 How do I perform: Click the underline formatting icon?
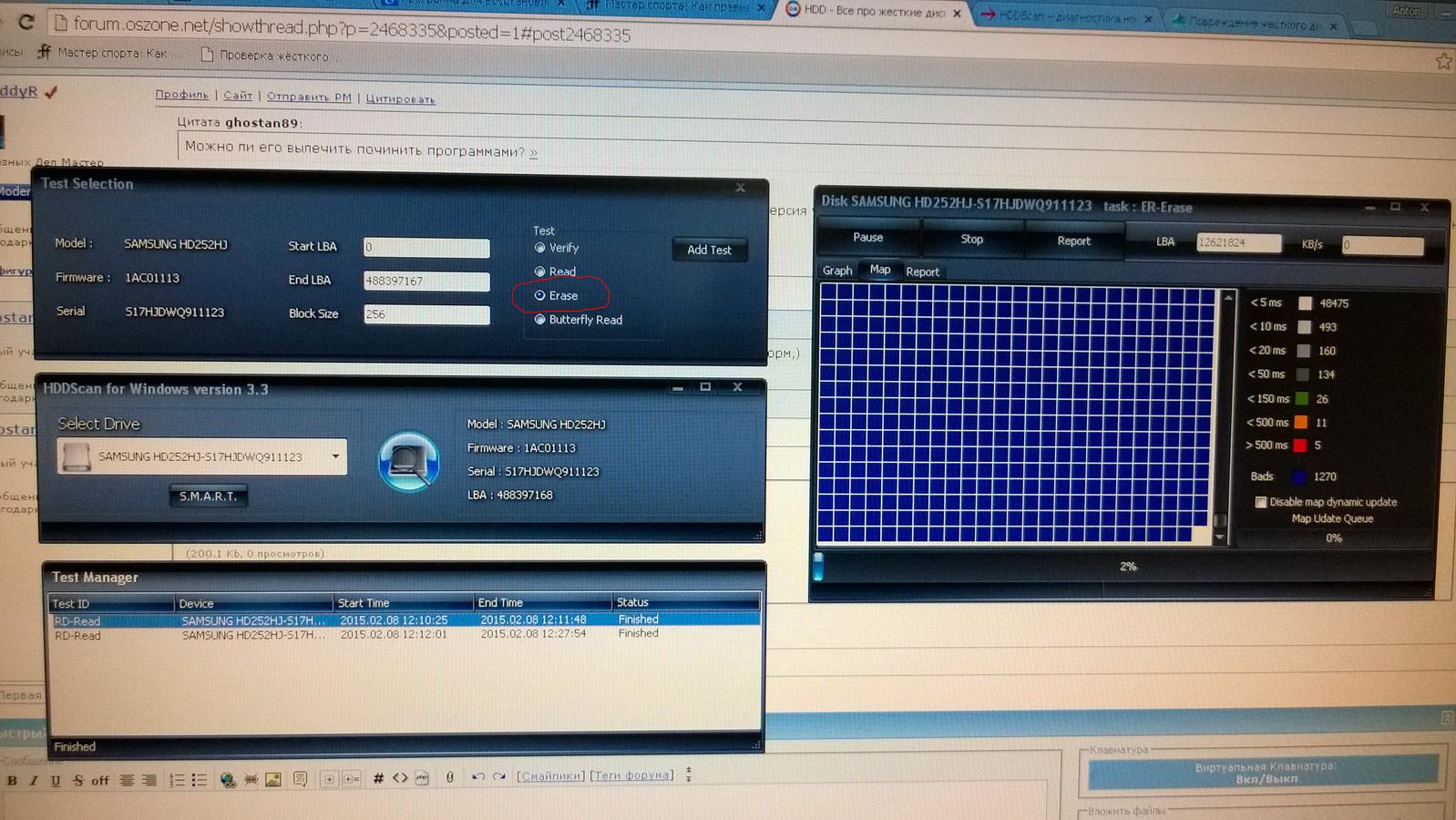tap(56, 780)
